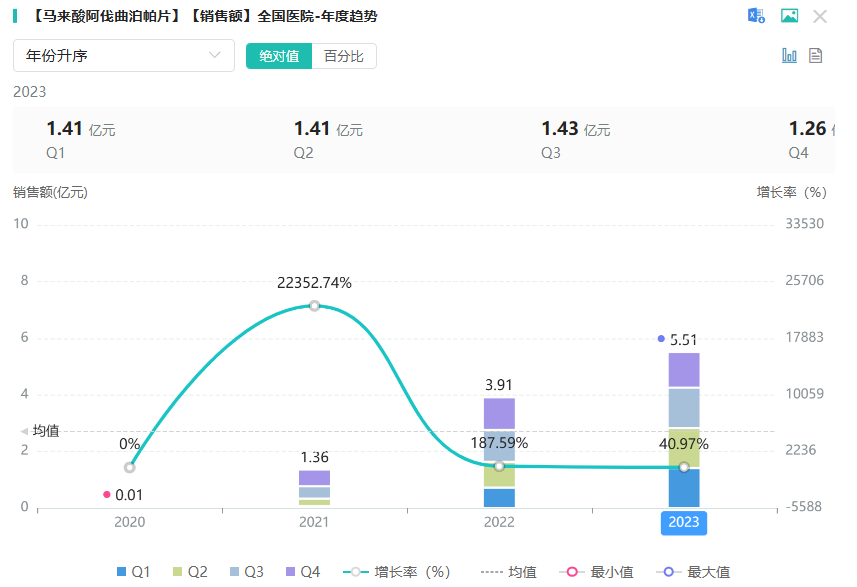The image size is (857, 587).
Task: Export chart data to Excel icon
Action: 756,16
